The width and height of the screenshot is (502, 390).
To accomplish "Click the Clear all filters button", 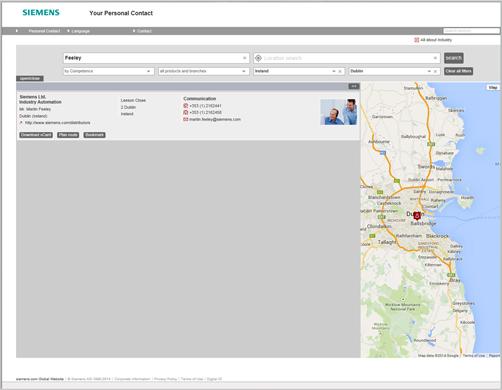I will click(458, 71).
